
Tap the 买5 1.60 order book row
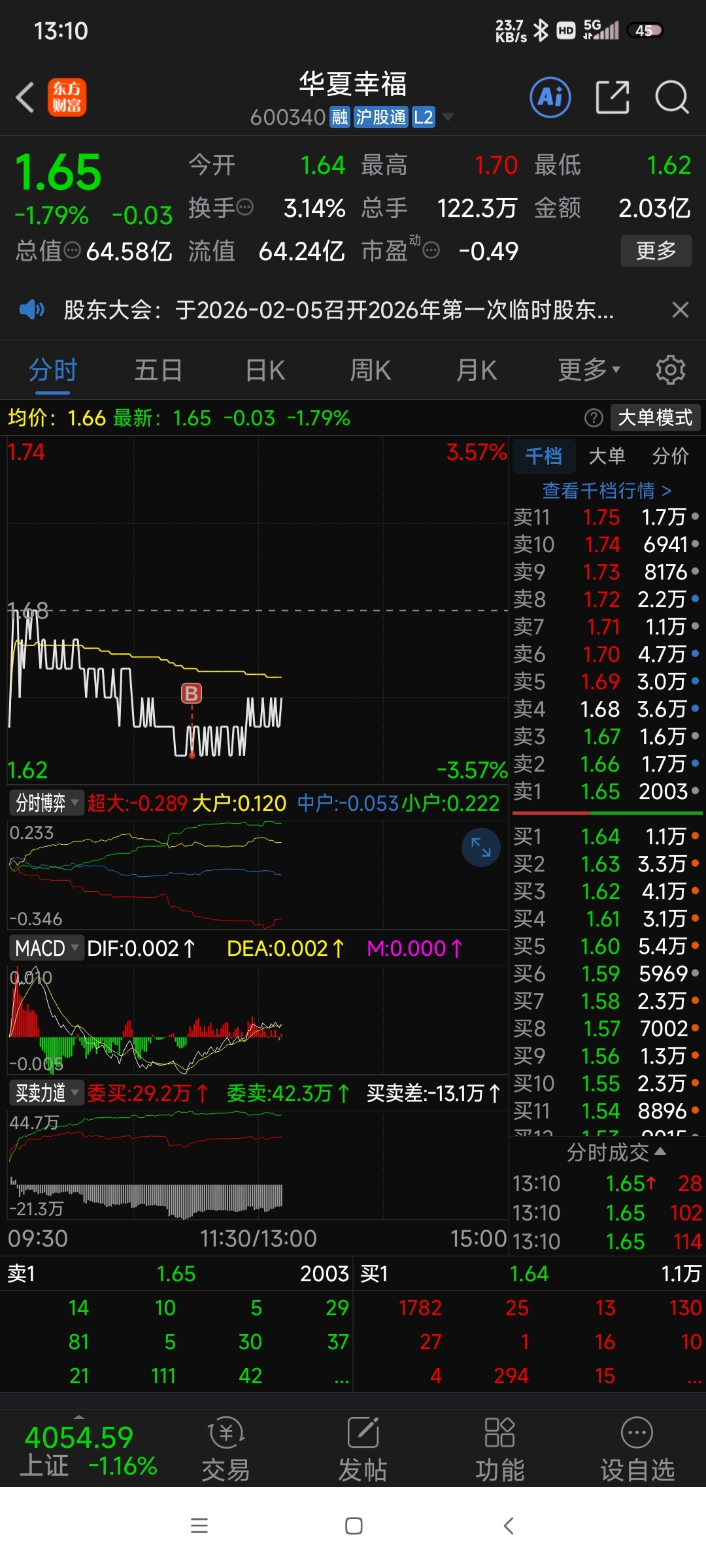tap(607, 946)
